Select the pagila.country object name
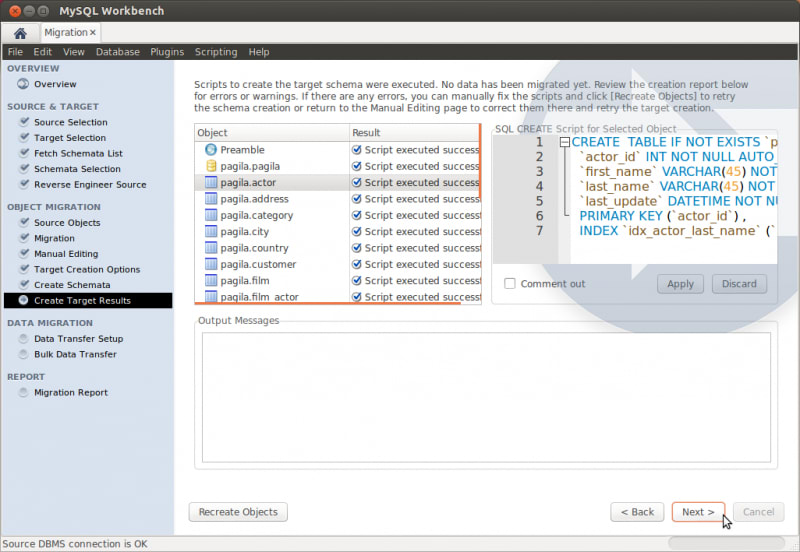Image resolution: width=800 pixels, height=552 pixels. [x=254, y=248]
